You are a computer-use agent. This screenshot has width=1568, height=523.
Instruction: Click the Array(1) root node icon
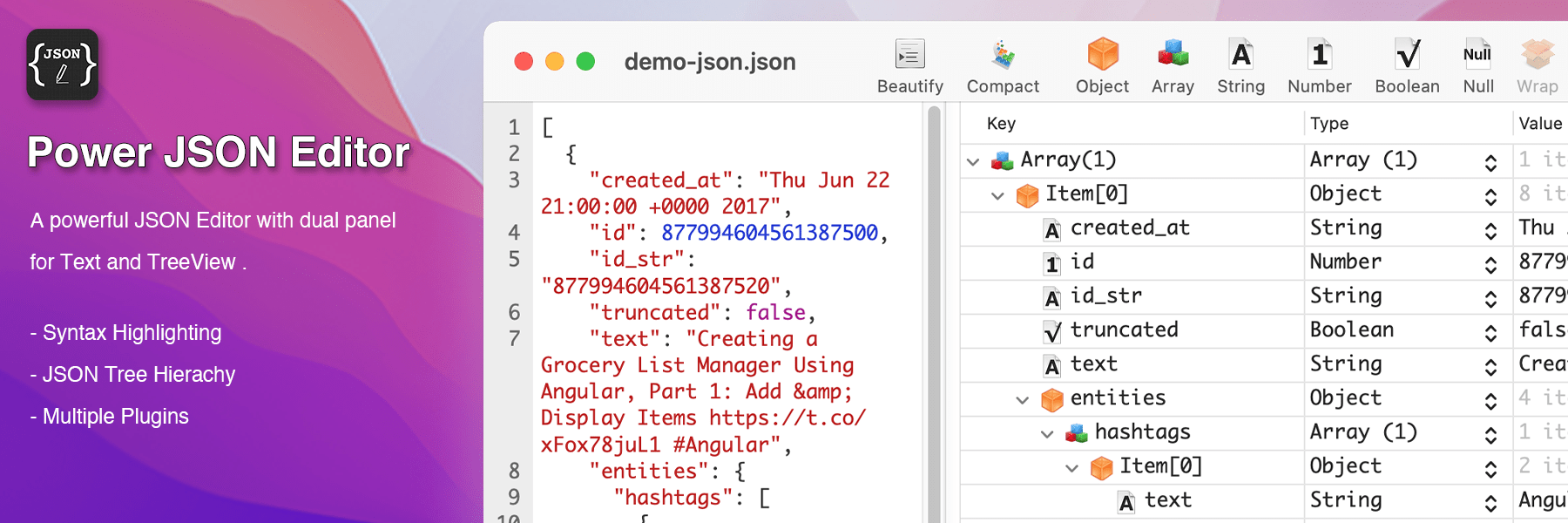[1003, 160]
